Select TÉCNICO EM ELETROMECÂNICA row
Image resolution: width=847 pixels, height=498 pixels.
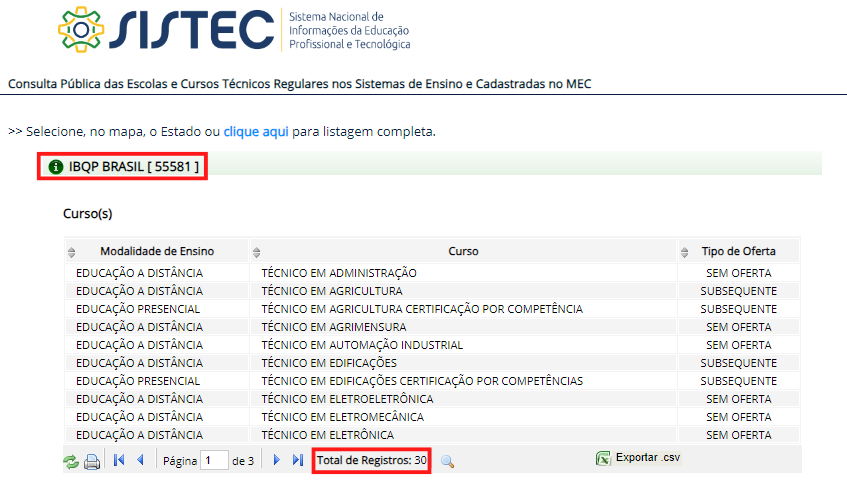tap(432, 417)
